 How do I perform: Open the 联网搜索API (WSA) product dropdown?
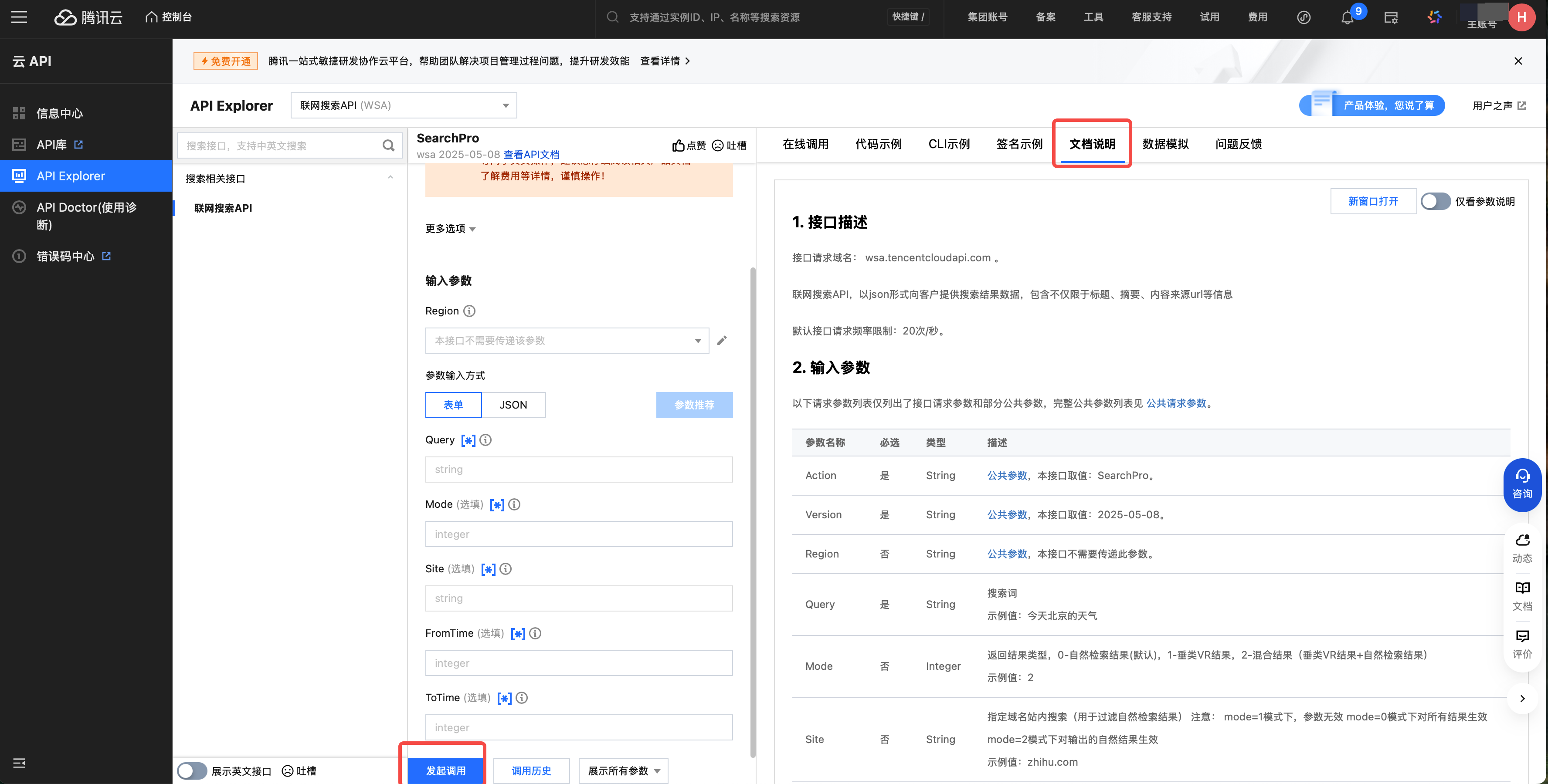pyautogui.click(x=403, y=105)
